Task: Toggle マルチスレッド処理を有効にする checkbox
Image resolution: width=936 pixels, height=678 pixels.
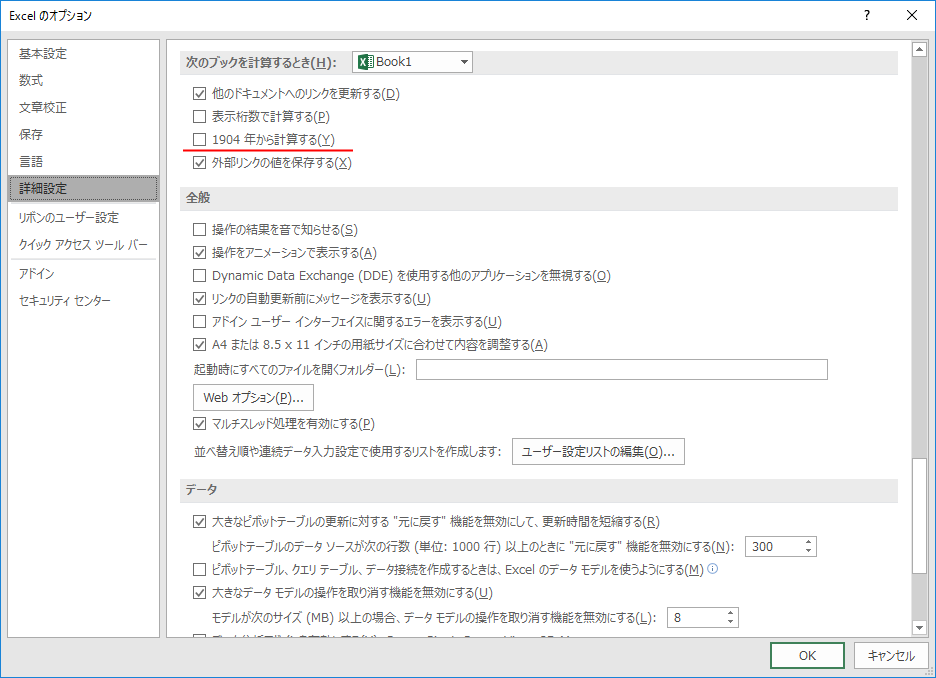Action: (x=199, y=424)
